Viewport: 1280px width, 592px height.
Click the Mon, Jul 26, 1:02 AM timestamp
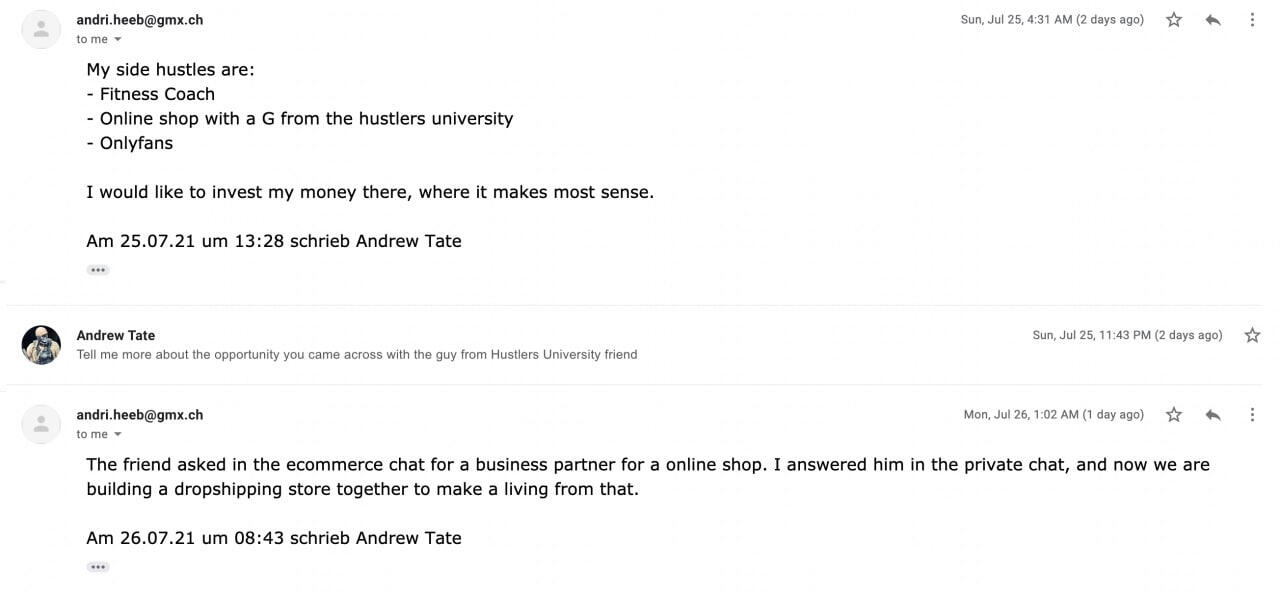click(1053, 415)
